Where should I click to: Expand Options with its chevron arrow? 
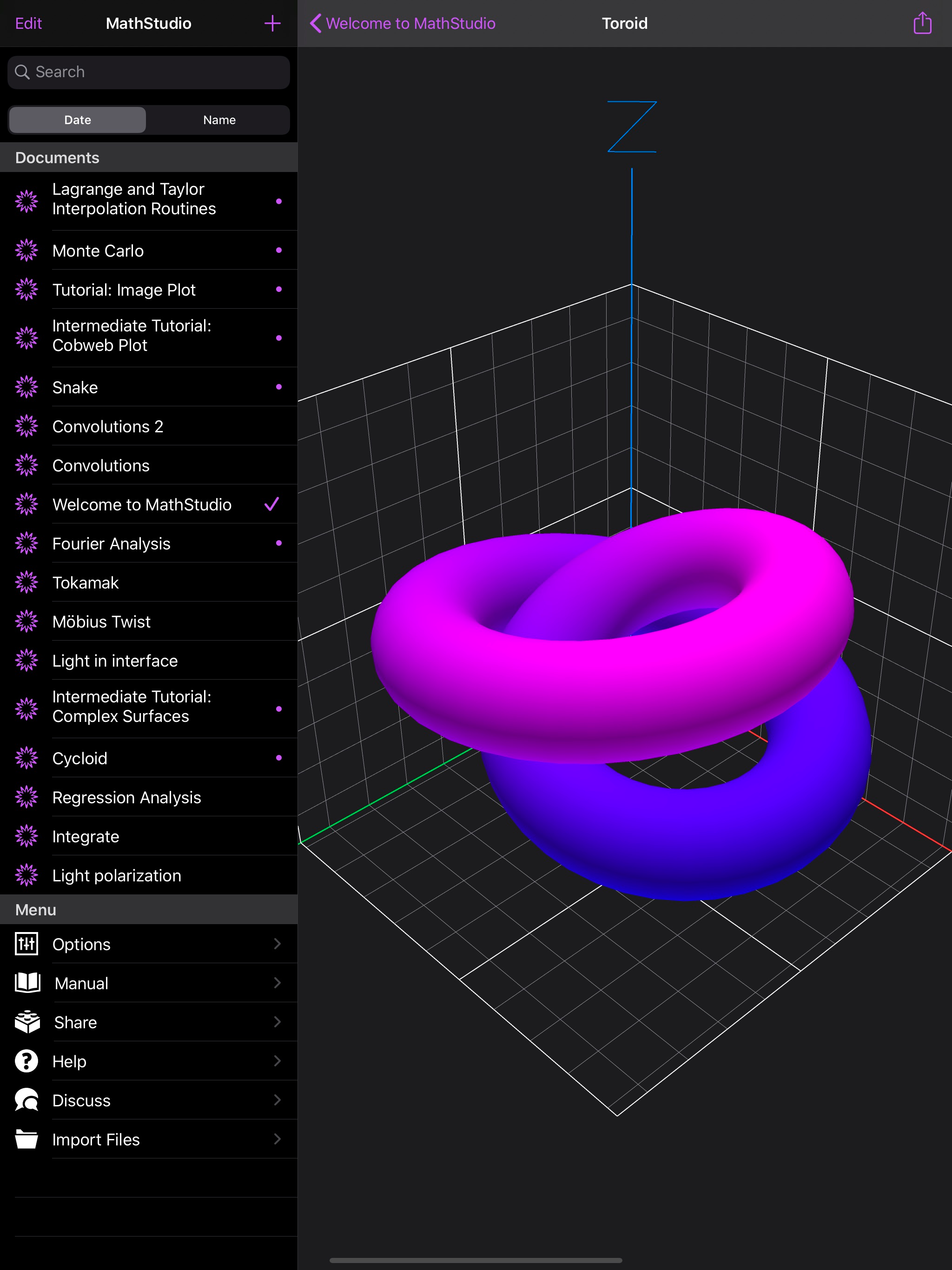[x=278, y=944]
